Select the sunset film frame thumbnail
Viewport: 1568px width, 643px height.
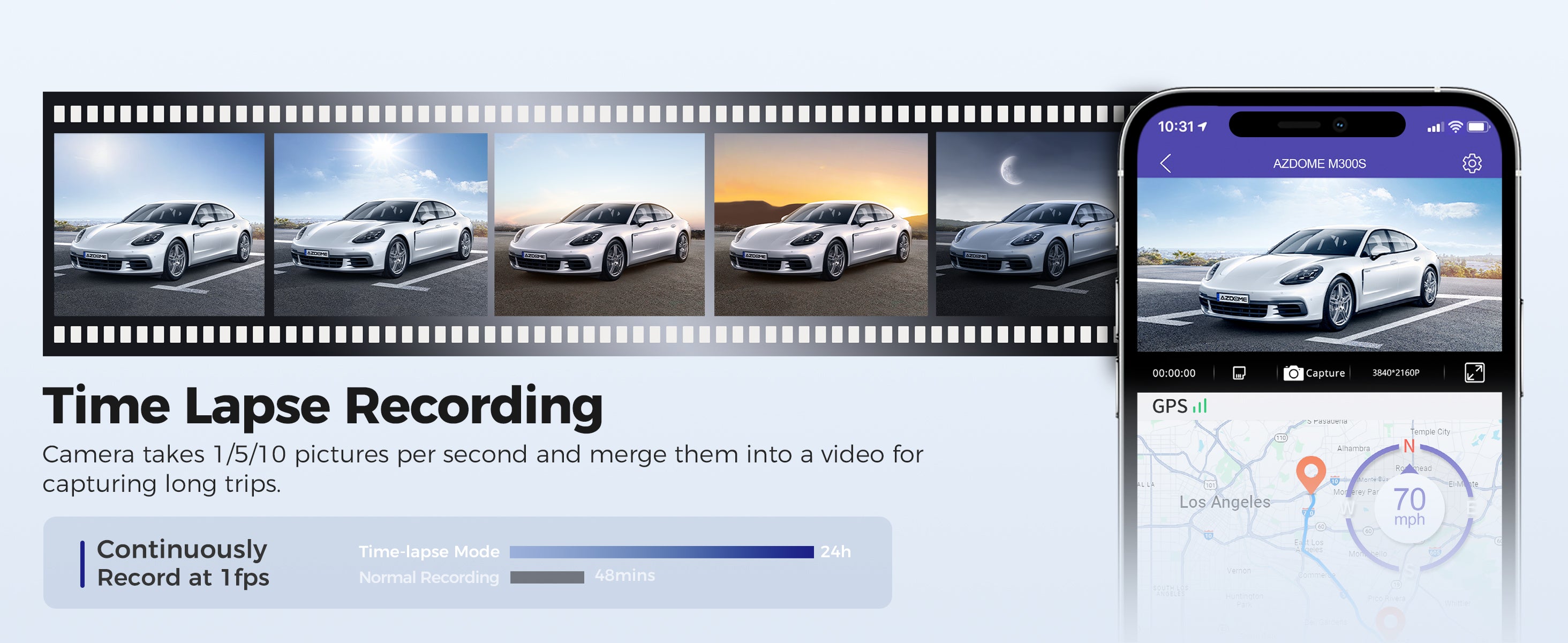coord(820,224)
